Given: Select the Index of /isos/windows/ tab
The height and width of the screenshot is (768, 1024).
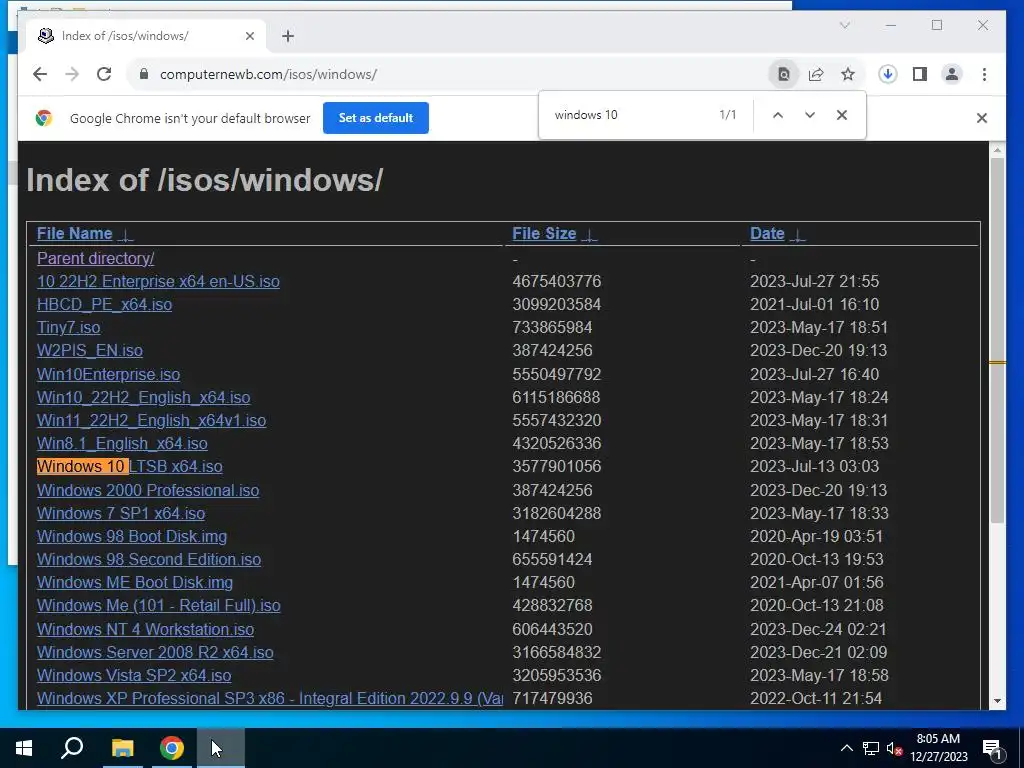Looking at the screenshot, I should [x=146, y=36].
